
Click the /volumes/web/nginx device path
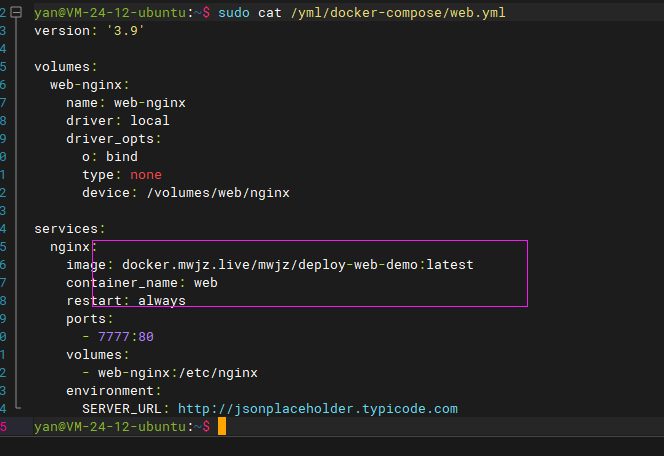point(218,193)
